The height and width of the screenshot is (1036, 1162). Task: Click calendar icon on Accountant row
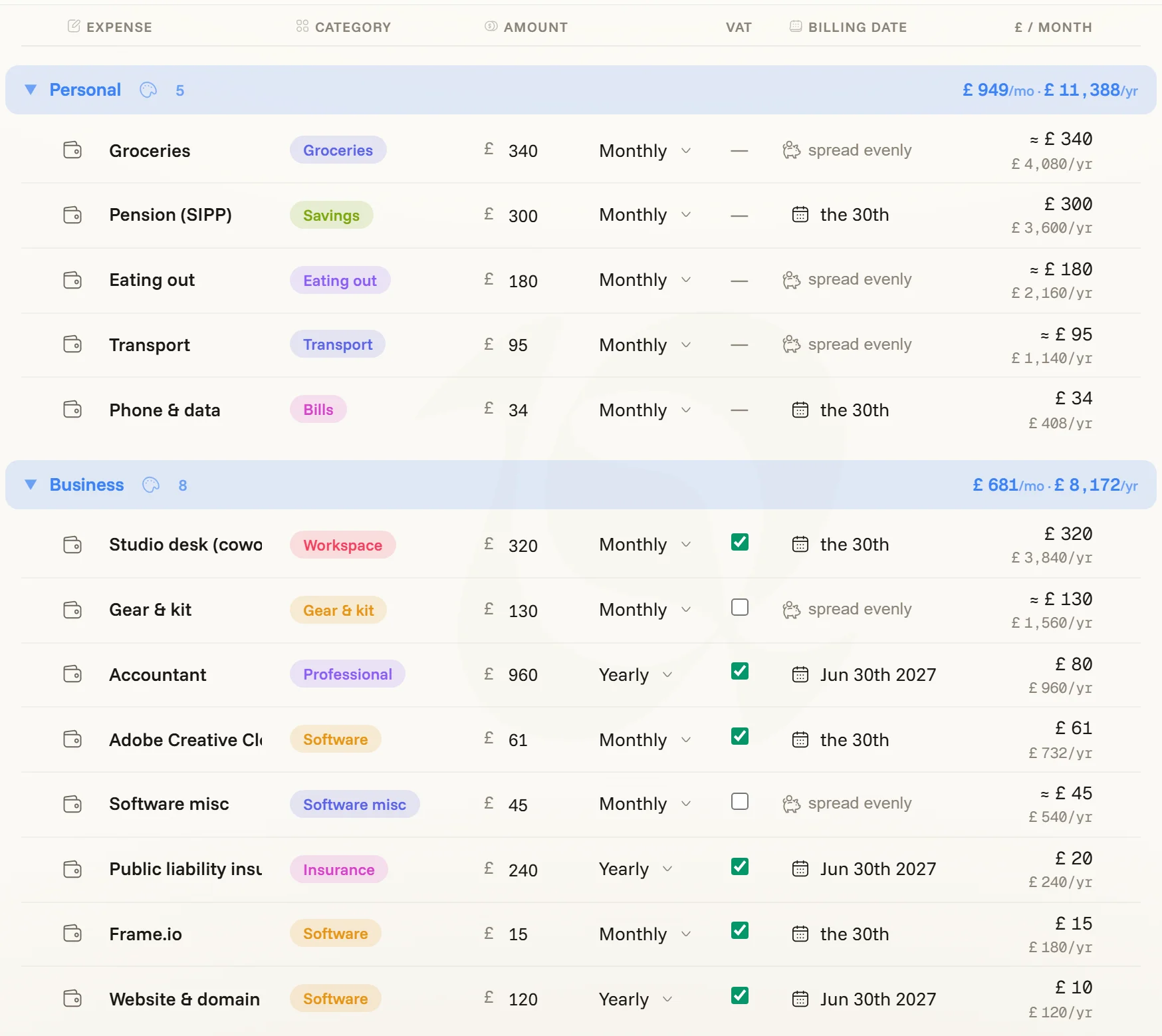[800, 675]
